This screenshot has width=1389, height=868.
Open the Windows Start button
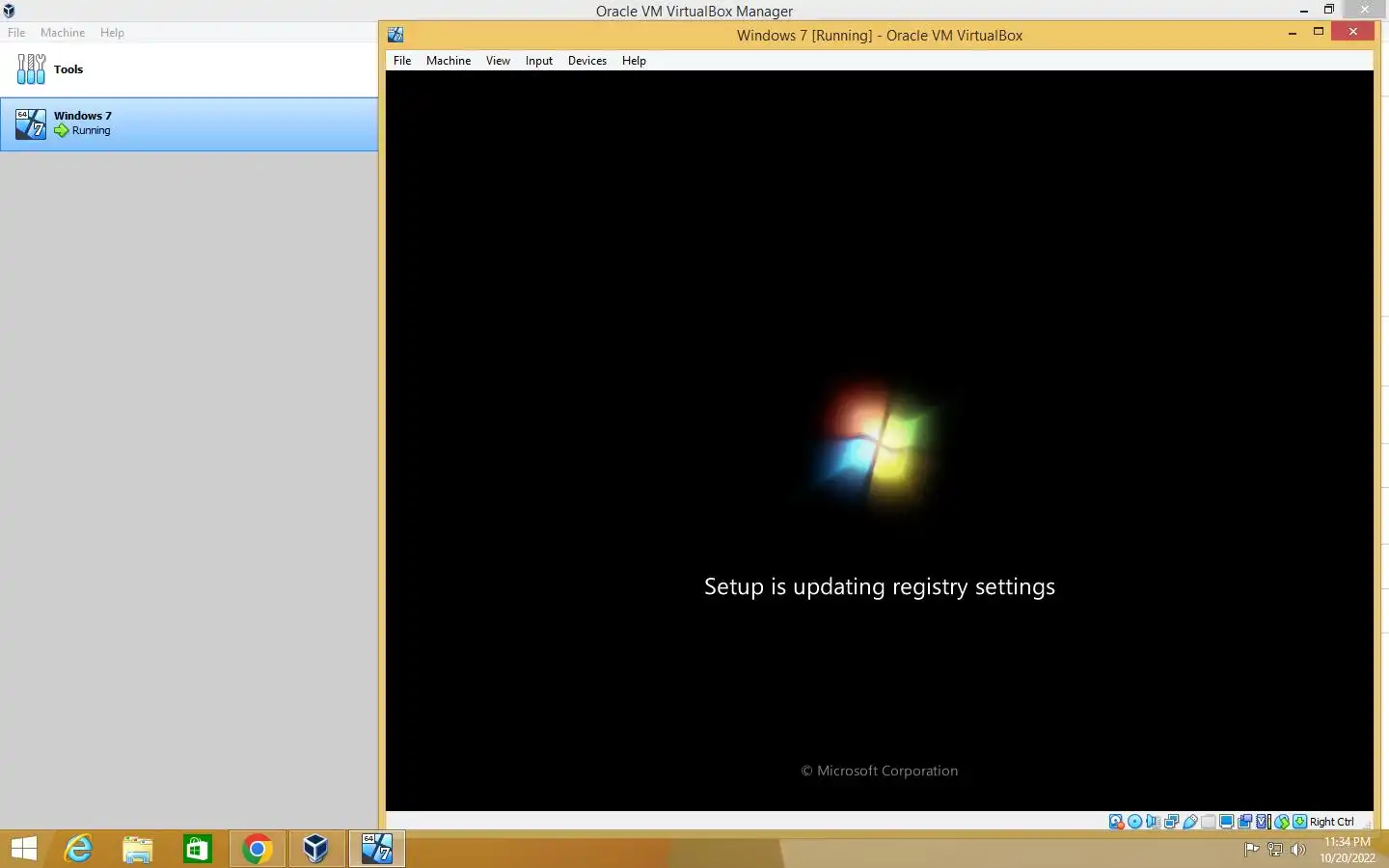23,849
